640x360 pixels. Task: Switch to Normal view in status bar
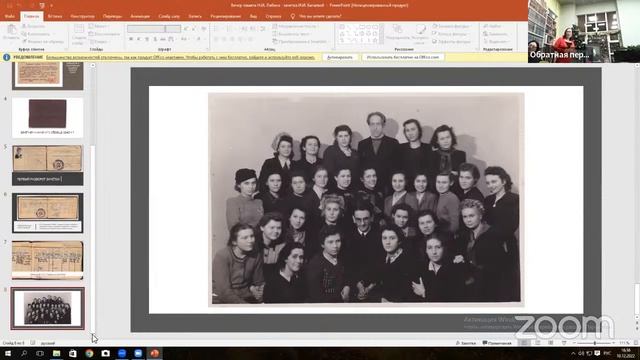(x=524, y=343)
